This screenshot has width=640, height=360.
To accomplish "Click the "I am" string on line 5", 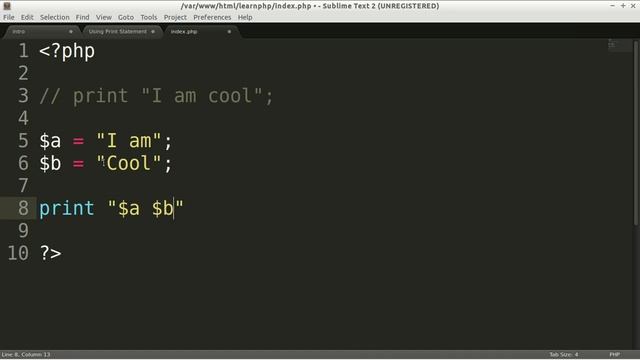I will (129, 141).
